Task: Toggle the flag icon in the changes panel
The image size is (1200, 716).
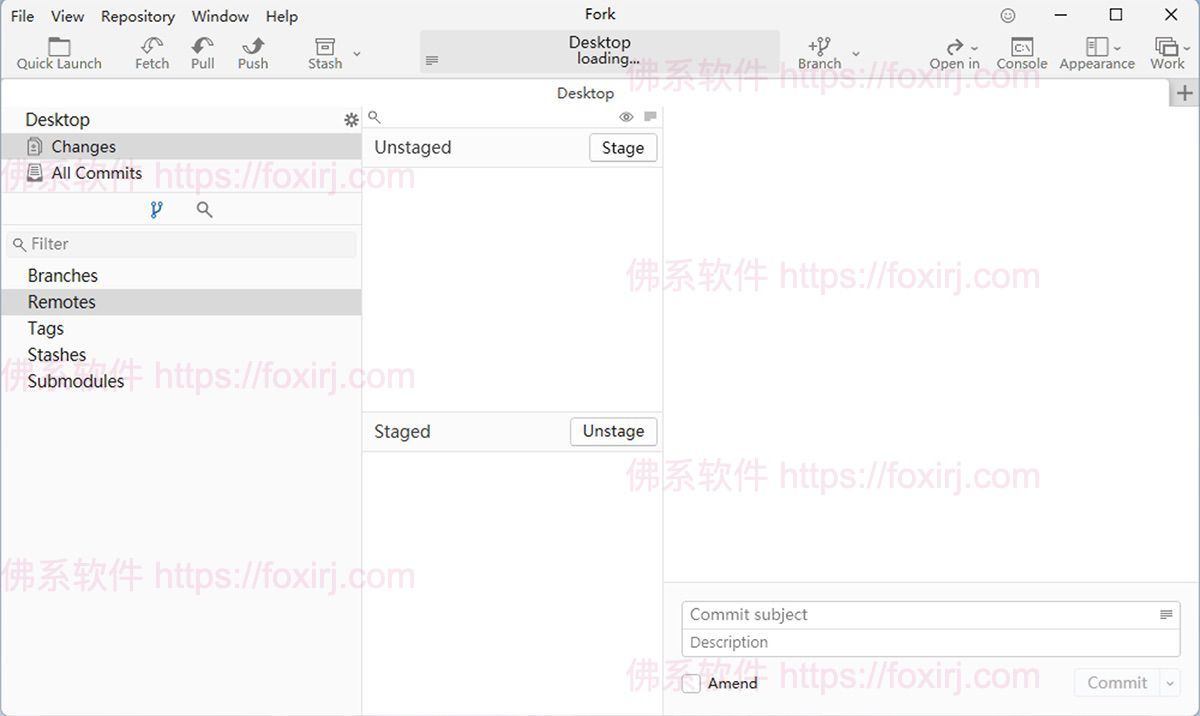Action: click(x=650, y=117)
